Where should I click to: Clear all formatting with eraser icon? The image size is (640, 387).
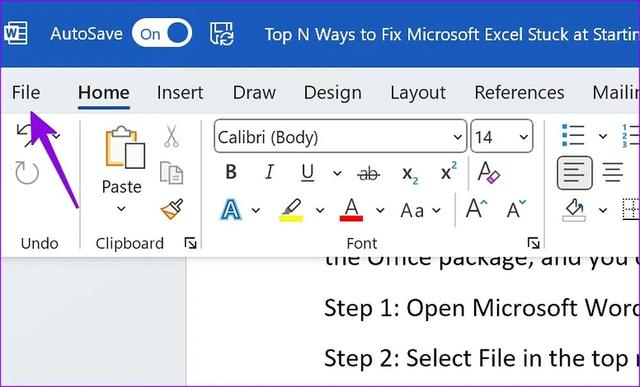[x=489, y=172]
